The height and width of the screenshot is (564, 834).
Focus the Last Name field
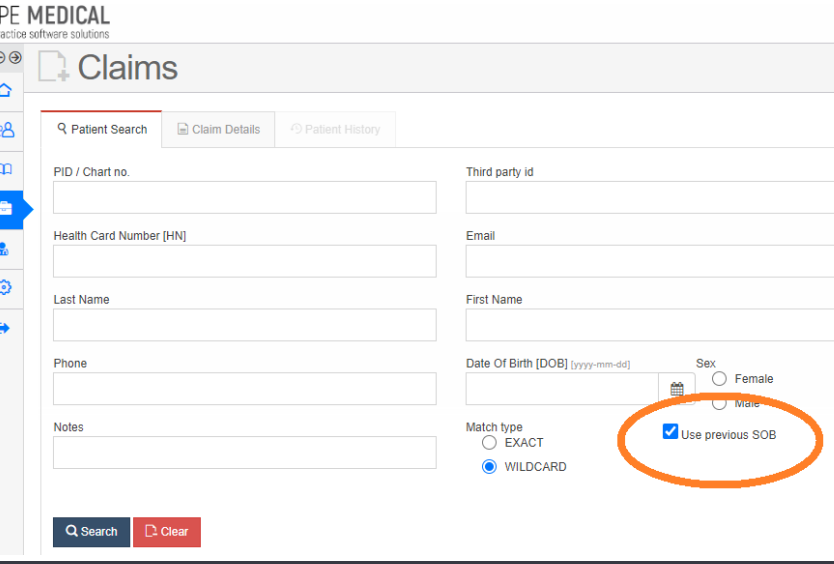(x=245, y=325)
